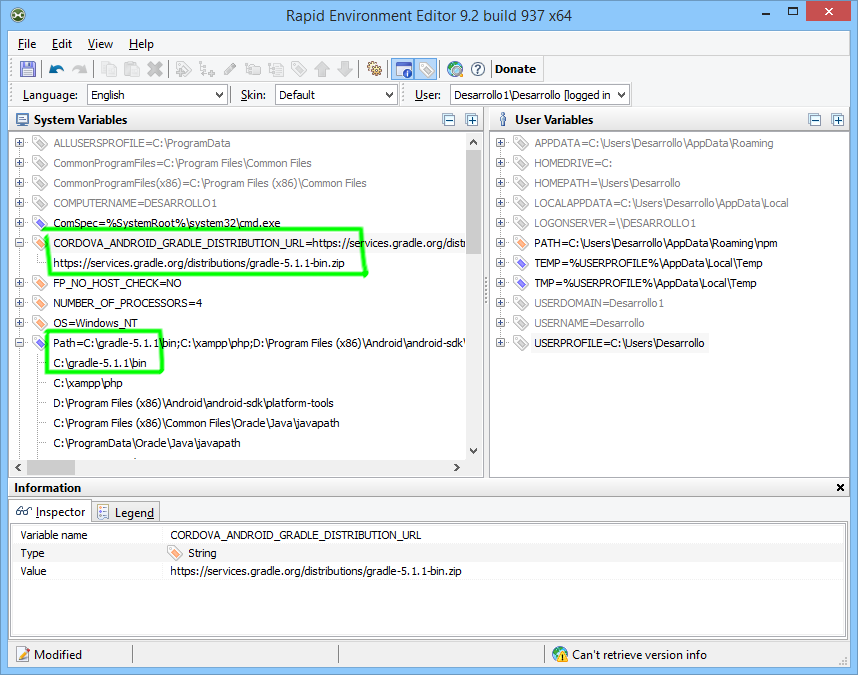Viewport: 858px width, 675px height.
Task: Collapse all System Variables with minus icon
Action: pos(449,120)
